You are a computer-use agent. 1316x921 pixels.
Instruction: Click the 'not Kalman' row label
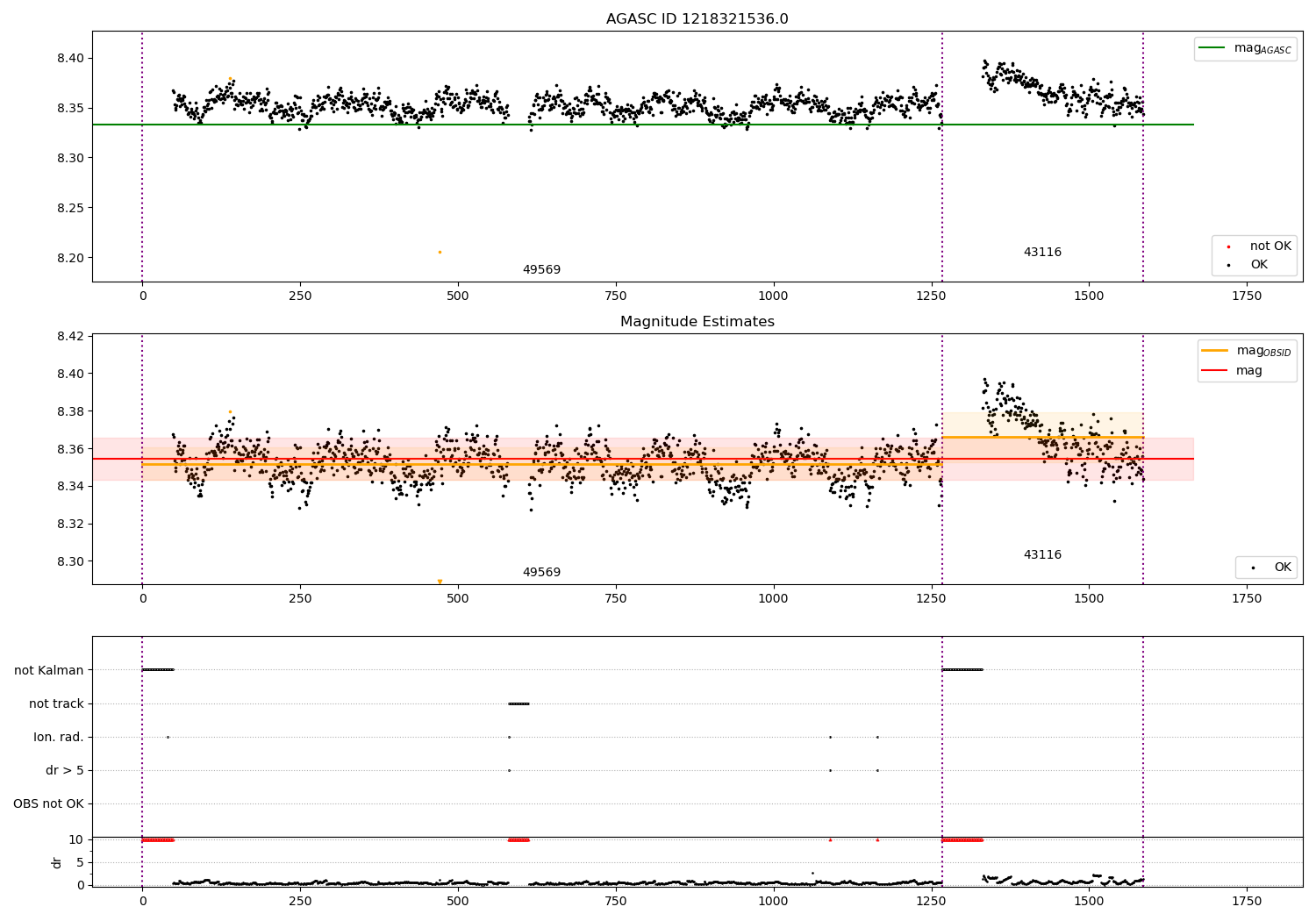click(49, 670)
